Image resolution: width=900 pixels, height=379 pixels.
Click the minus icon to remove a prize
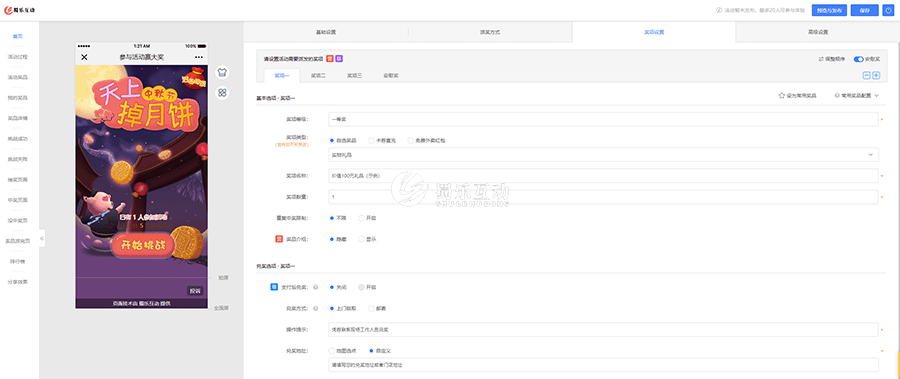tap(867, 75)
